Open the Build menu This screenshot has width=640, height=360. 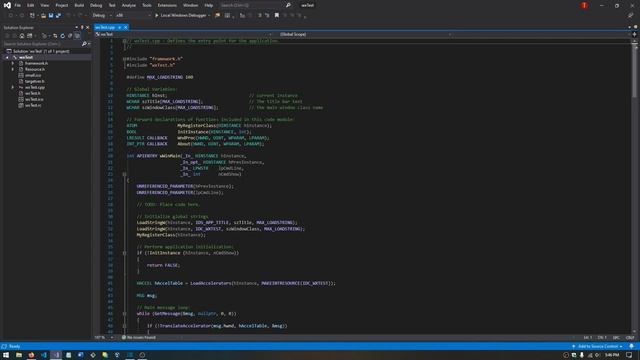point(79,5)
